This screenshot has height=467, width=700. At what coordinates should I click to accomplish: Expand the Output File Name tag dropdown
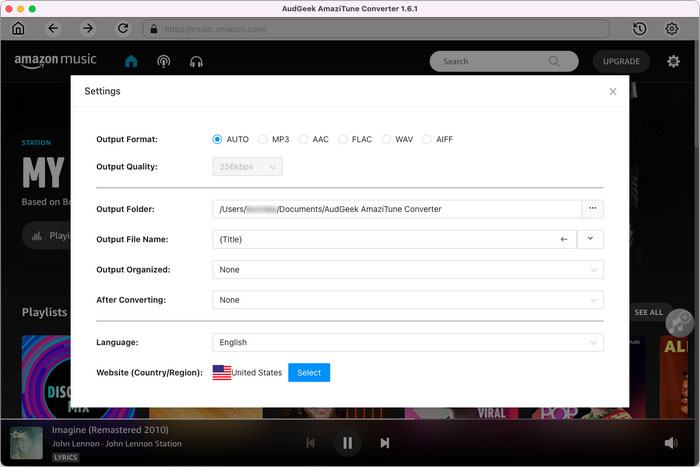click(x=590, y=239)
